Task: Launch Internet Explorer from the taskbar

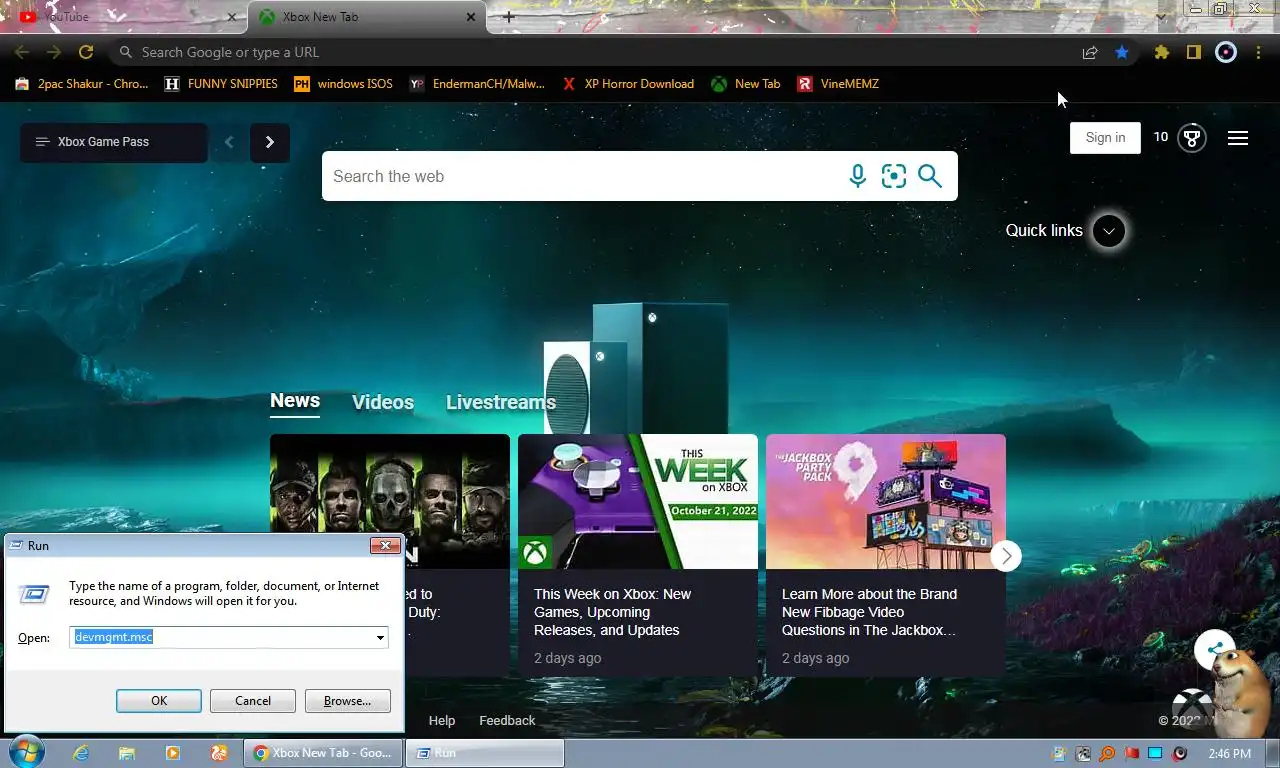Action: click(81, 753)
